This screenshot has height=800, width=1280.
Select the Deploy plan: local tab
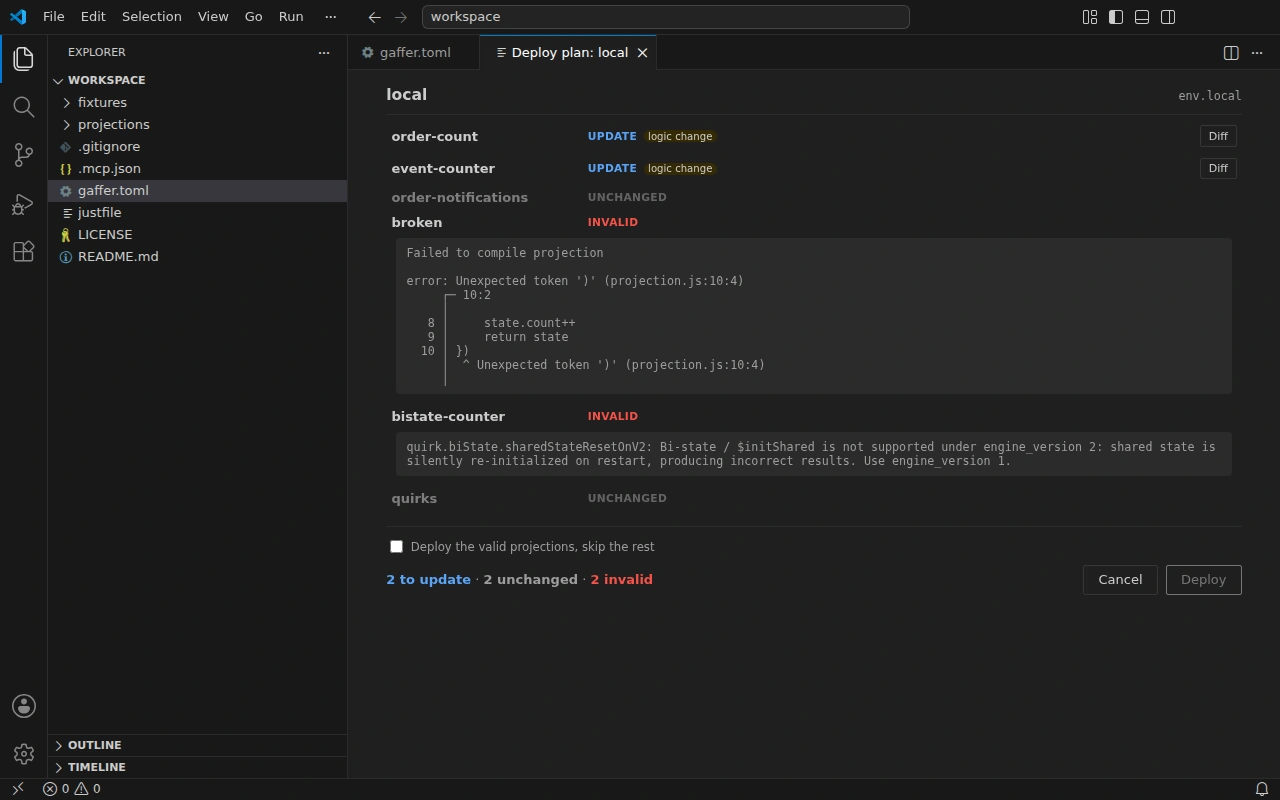pos(569,53)
